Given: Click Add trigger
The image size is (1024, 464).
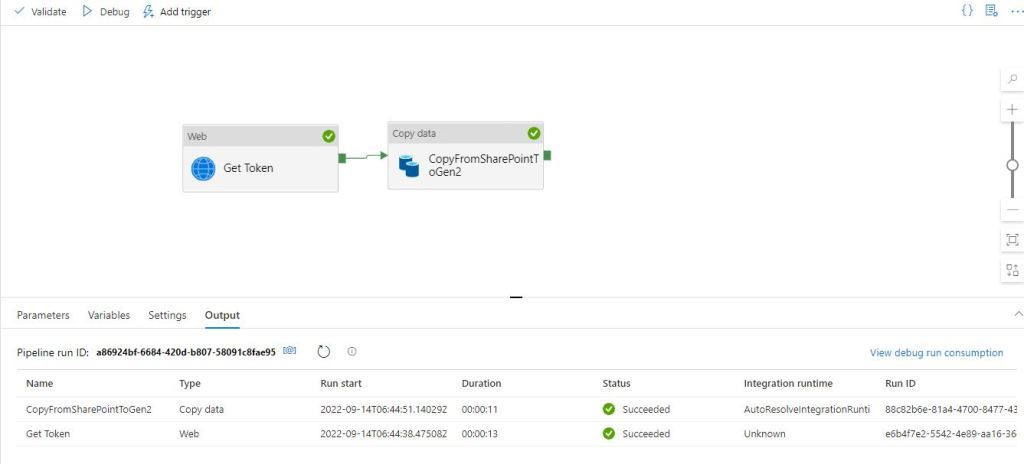Looking at the screenshot, I should 177,12.
